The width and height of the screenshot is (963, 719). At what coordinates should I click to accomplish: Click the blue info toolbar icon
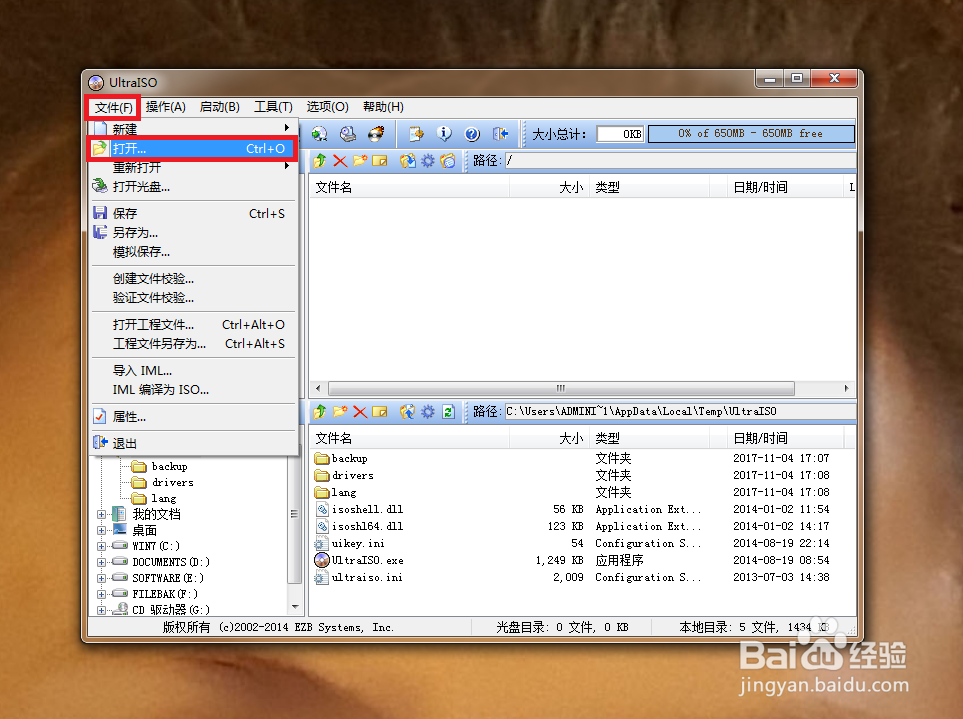coord(444,134)
